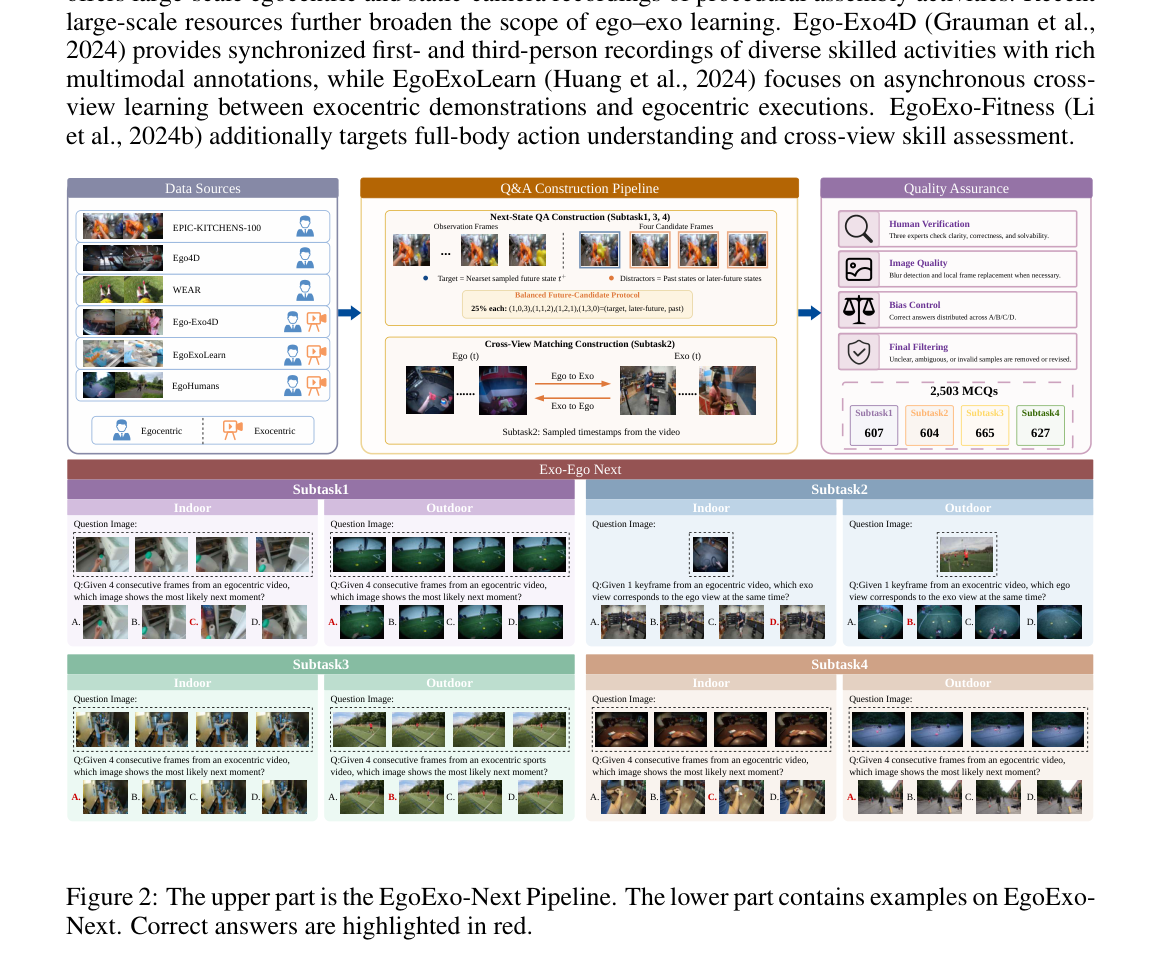
Task: Click the orange camera icon in the EgoHumans row
Action: tap(316, 385)
